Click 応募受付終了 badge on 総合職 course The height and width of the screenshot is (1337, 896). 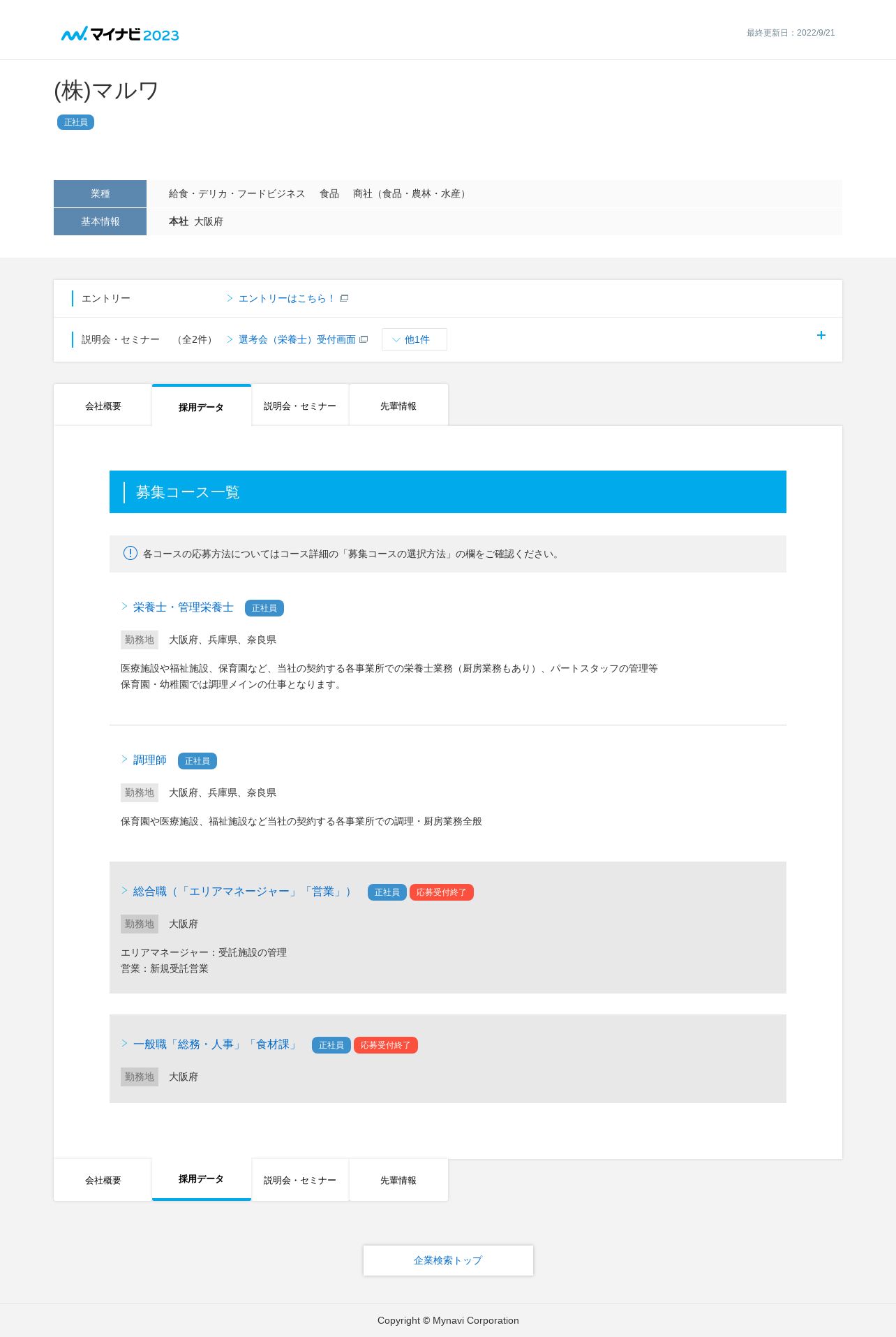click(x=442, y=892)
